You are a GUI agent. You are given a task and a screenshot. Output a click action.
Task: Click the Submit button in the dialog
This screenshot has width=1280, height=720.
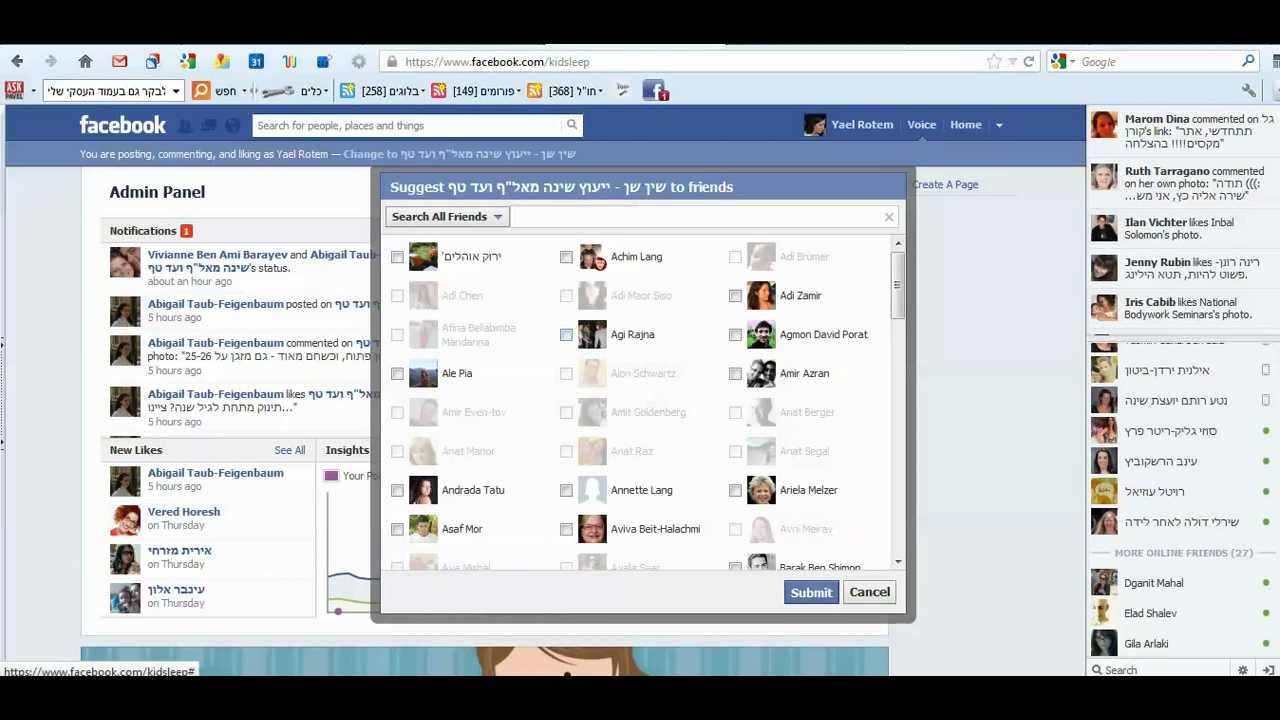tap(811, 593)
